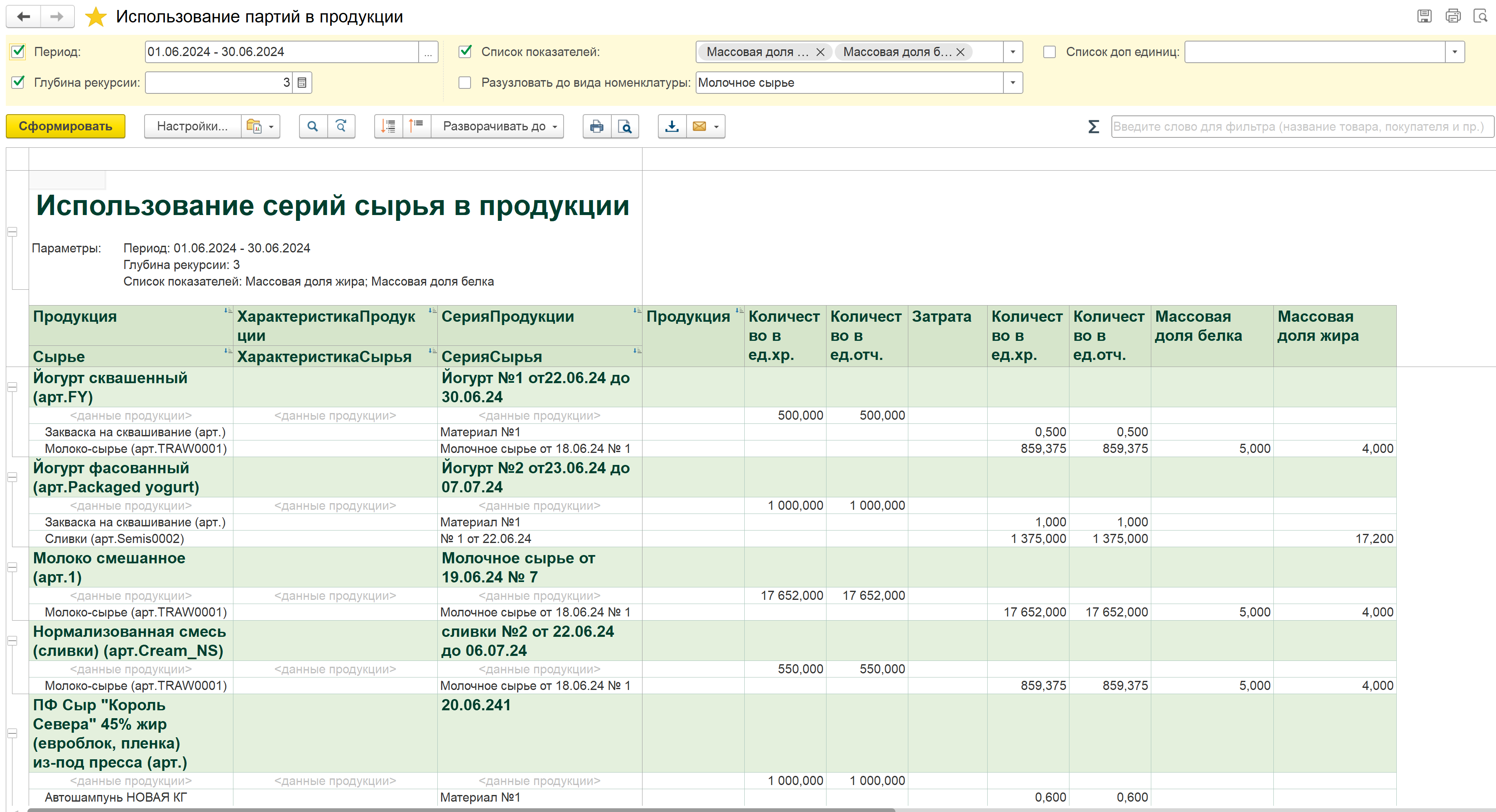Viewport: 1496px width, 812px height.
Task: Click the Сформировать button
Action: [66, 126]
